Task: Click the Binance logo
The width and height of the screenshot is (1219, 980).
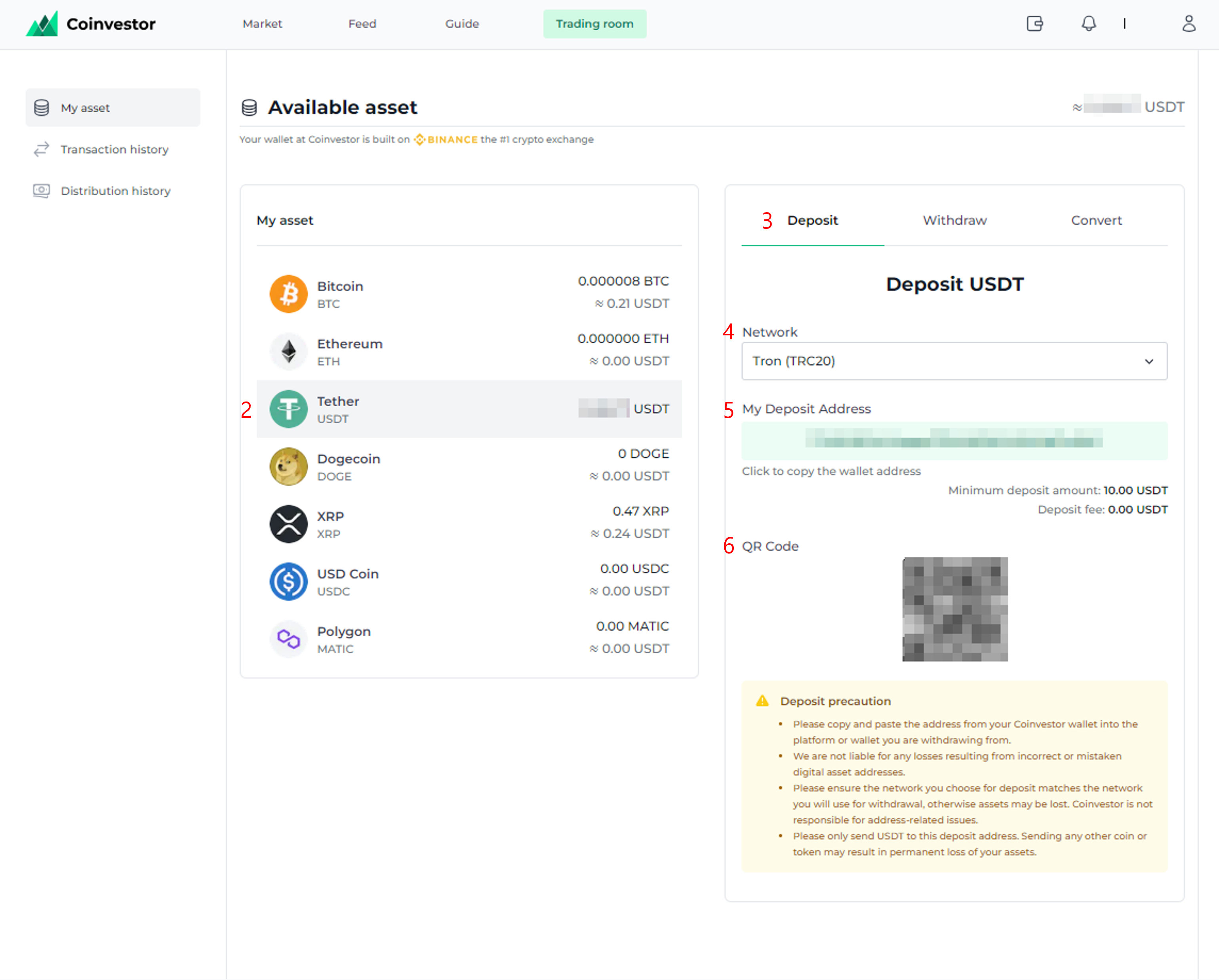Action: [446, 140]
